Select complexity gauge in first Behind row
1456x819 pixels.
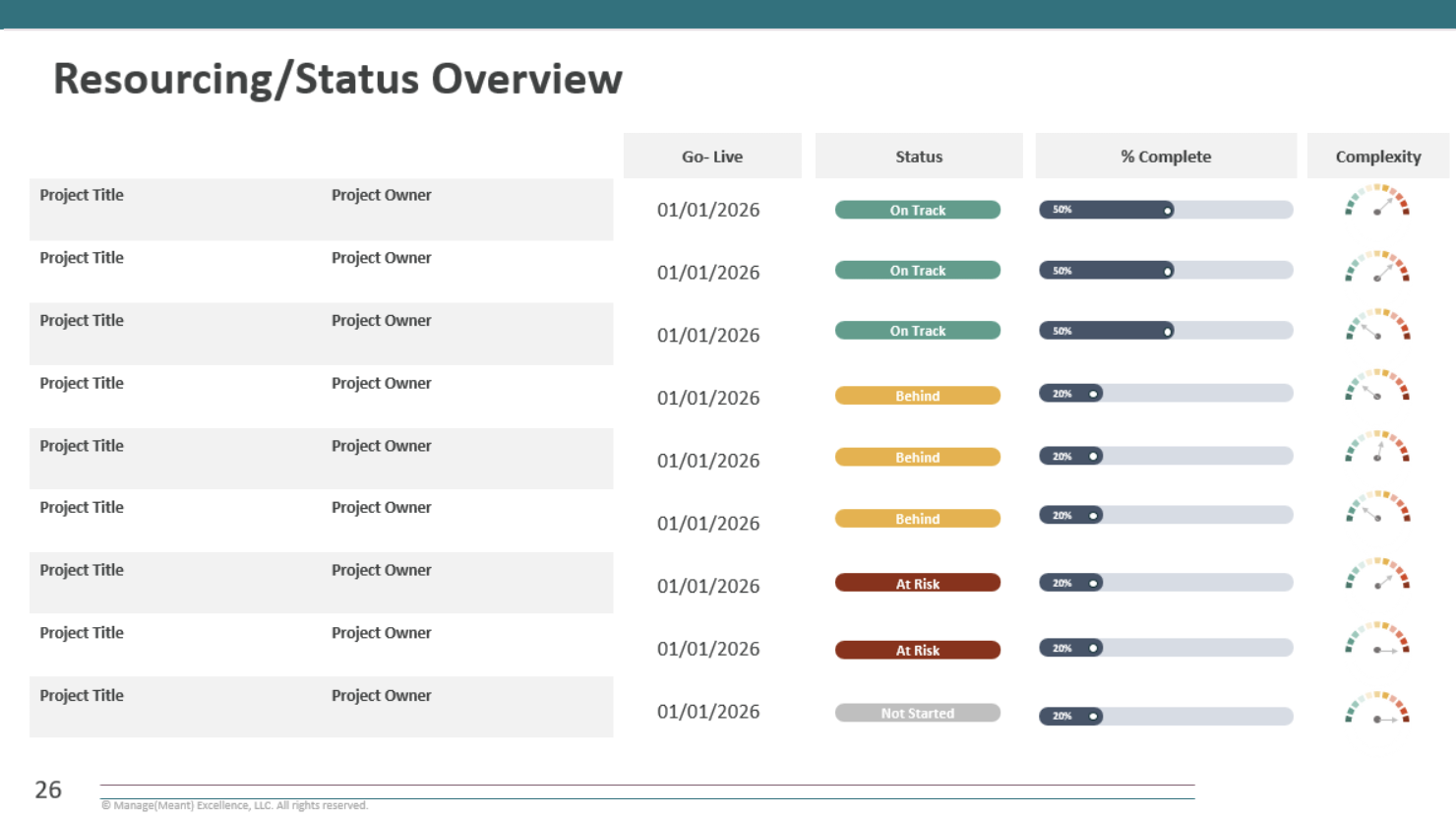coord(1377,385)
